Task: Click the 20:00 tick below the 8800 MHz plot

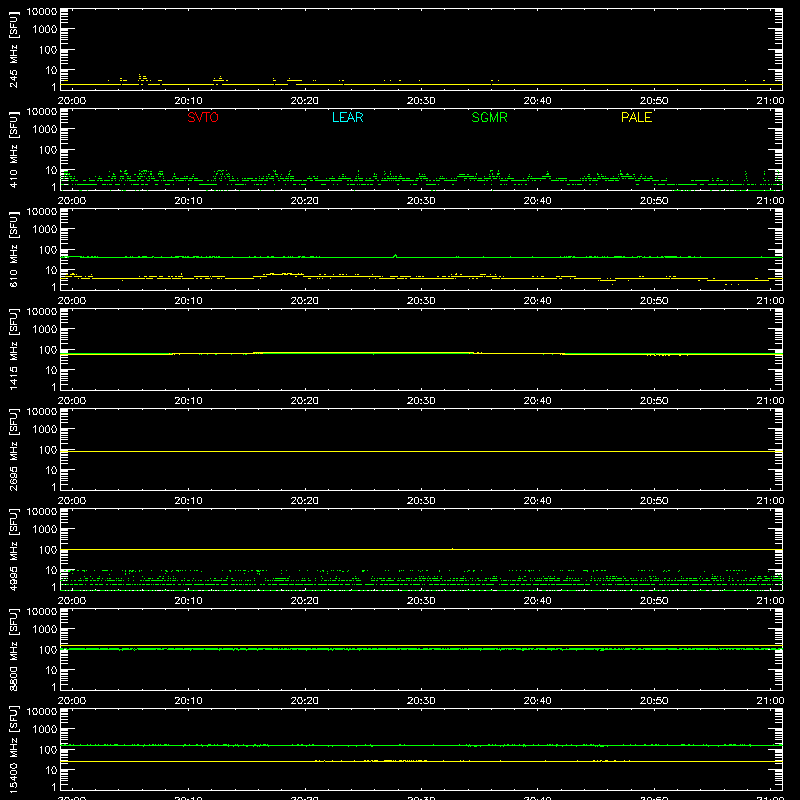Action: tap(72, 701)
